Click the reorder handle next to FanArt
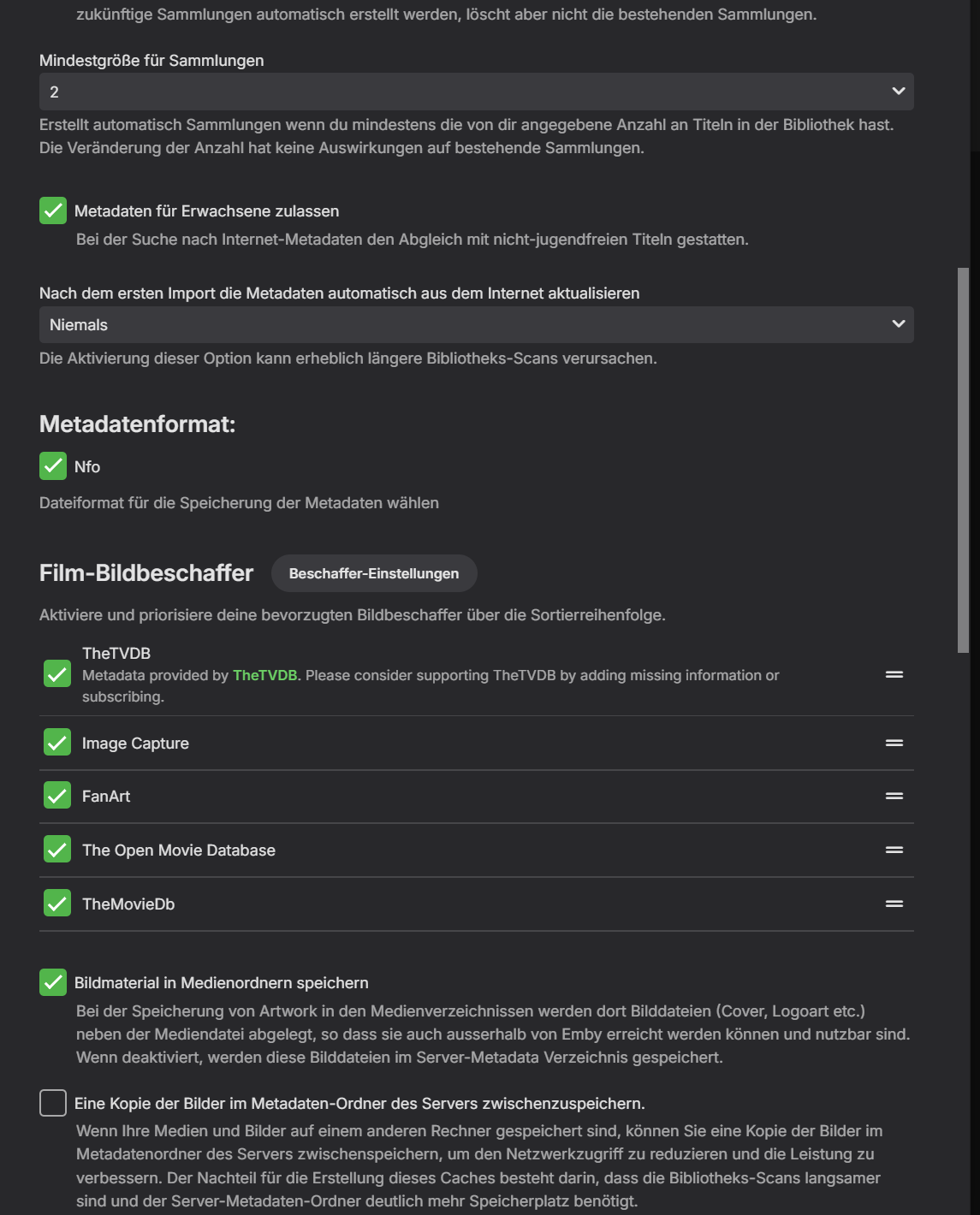The image size is (980, 1215). point(894,796)
